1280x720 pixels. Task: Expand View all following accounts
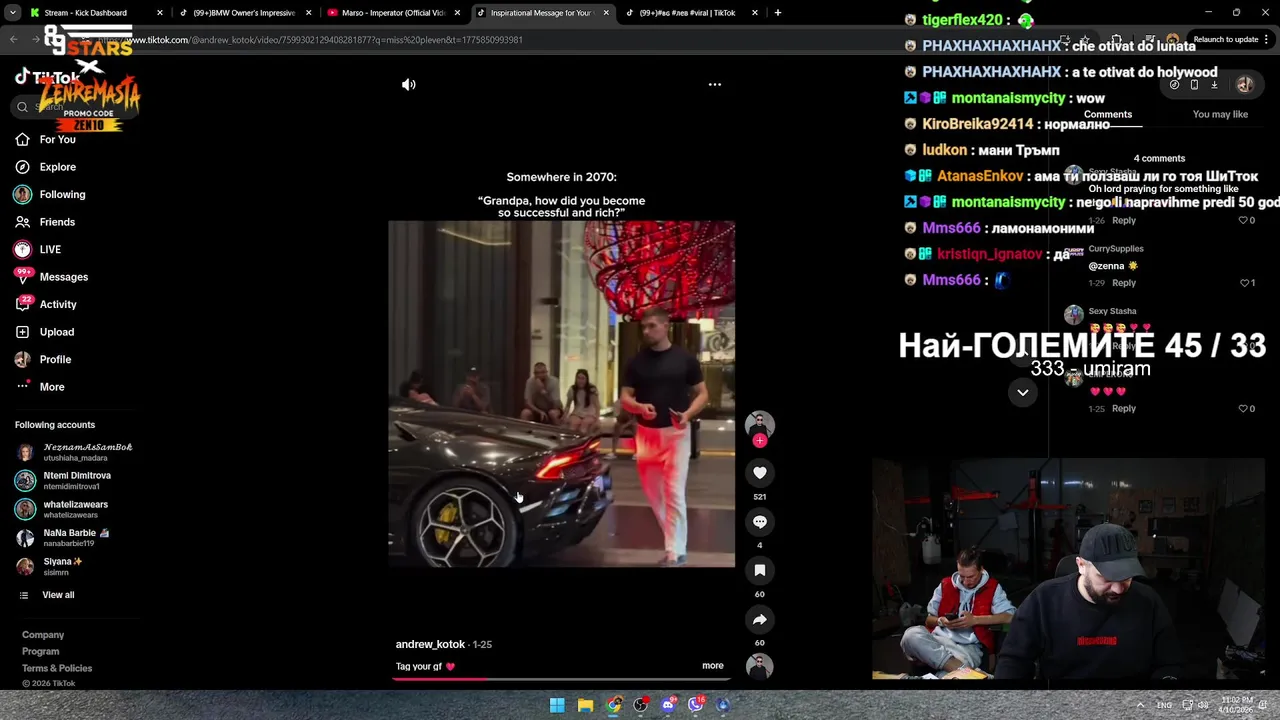(58, 595)
